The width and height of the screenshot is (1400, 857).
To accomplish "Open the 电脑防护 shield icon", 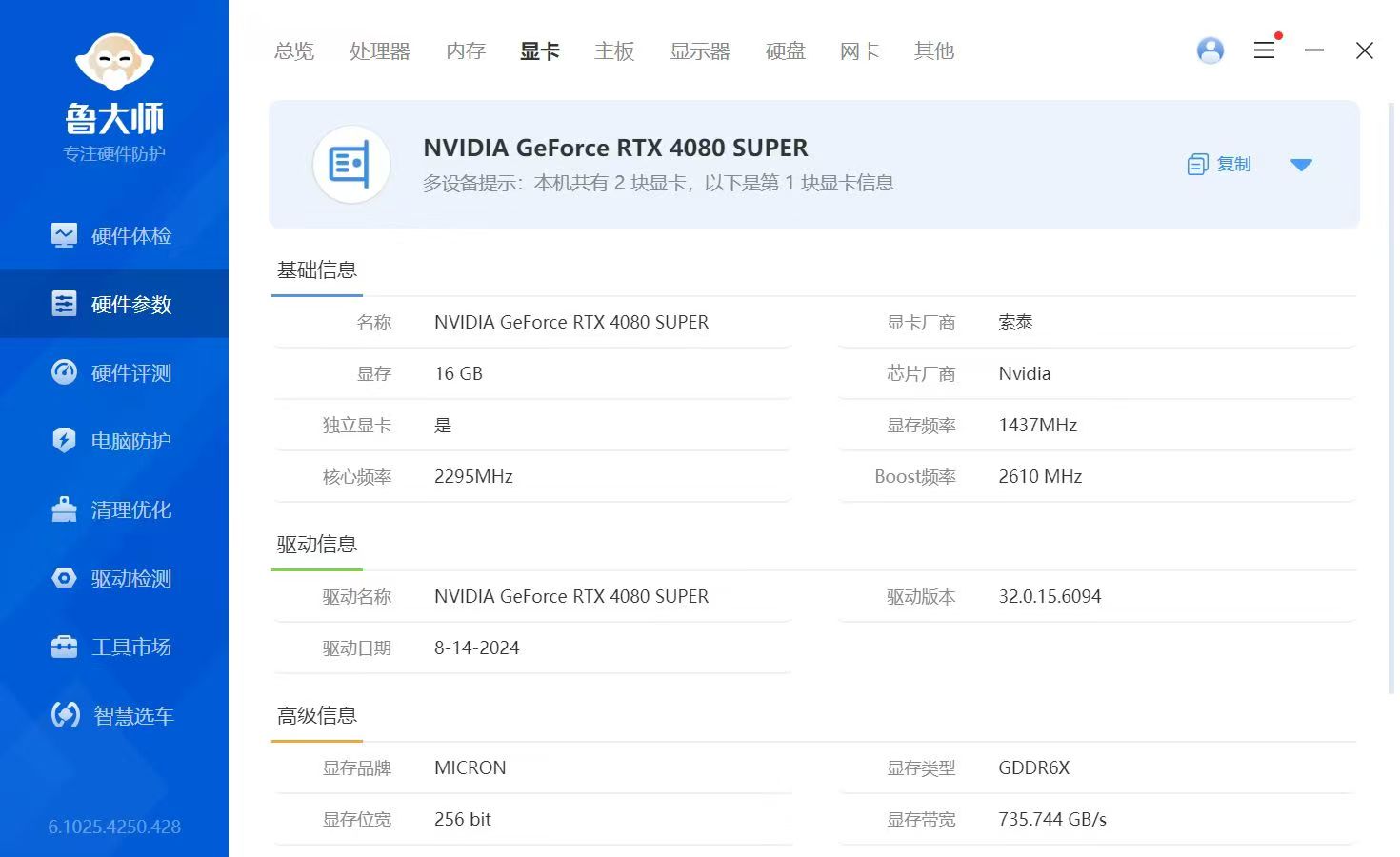I will pyautogui.click(x=64, y=441).
